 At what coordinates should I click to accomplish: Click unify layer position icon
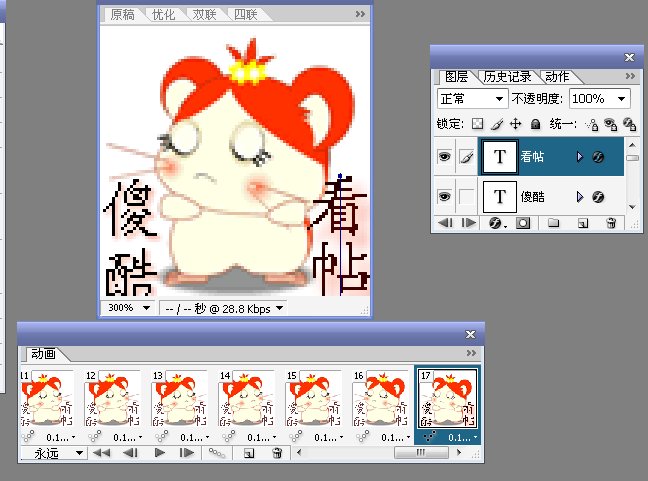(x=592, y=124)
